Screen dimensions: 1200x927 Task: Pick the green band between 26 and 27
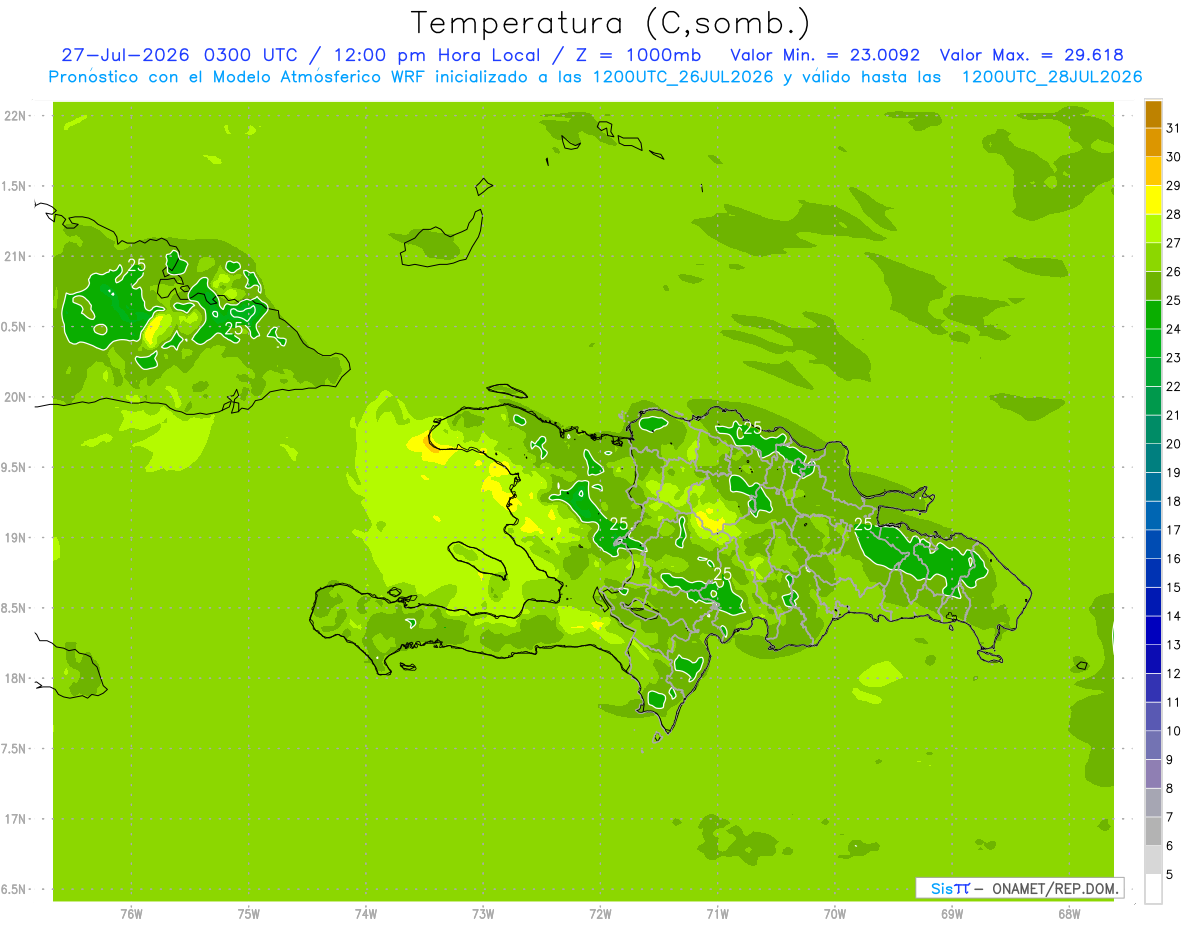click(1153, 257)
